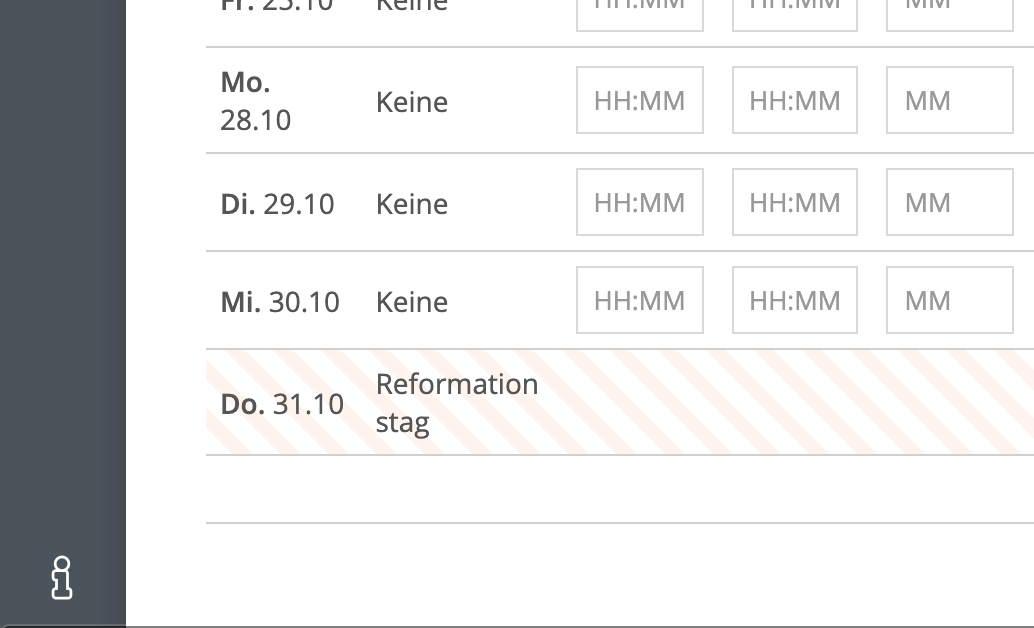Click the dark navigation sidebar

coord(61,300)
